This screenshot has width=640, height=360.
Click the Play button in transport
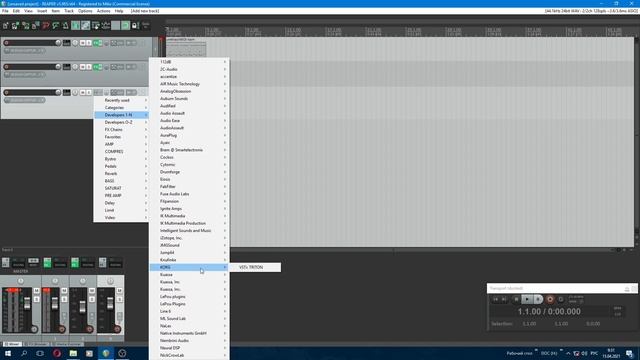(527, 299)
